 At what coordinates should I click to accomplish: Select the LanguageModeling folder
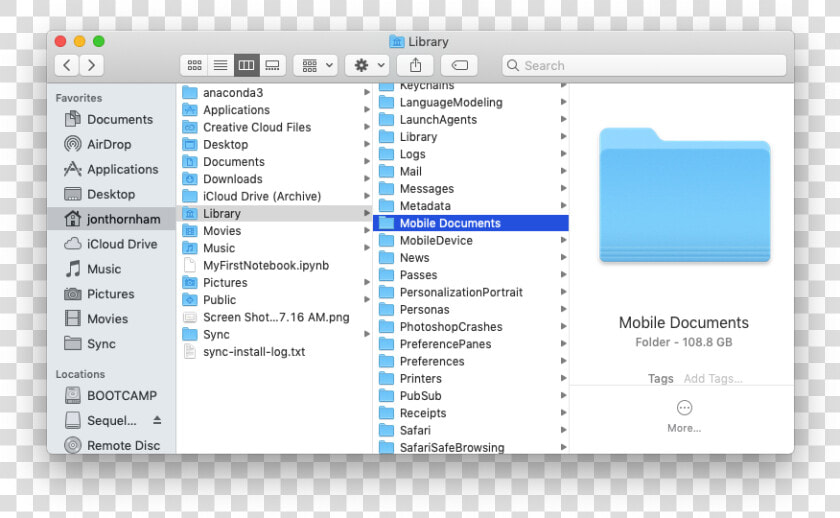pos(471,102)
